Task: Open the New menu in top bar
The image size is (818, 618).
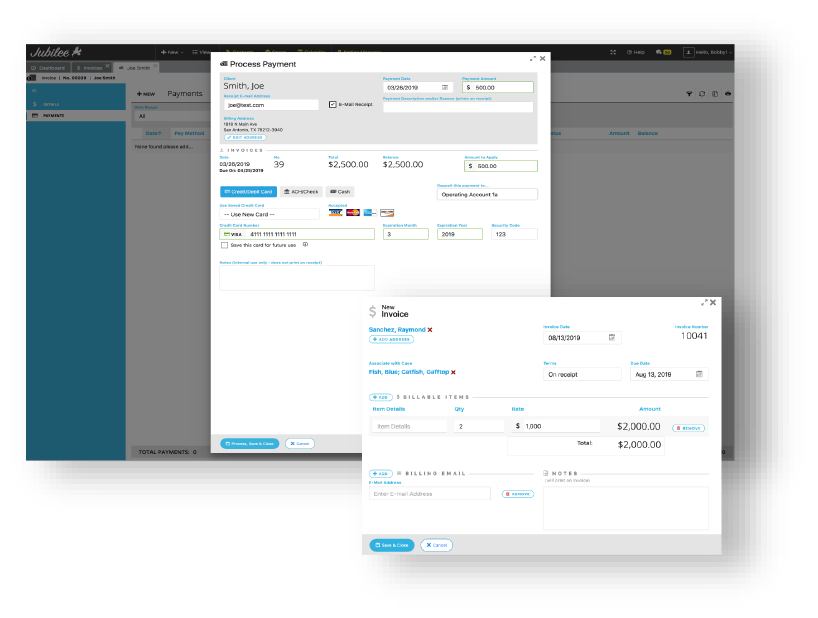Action: coord(172,52)
